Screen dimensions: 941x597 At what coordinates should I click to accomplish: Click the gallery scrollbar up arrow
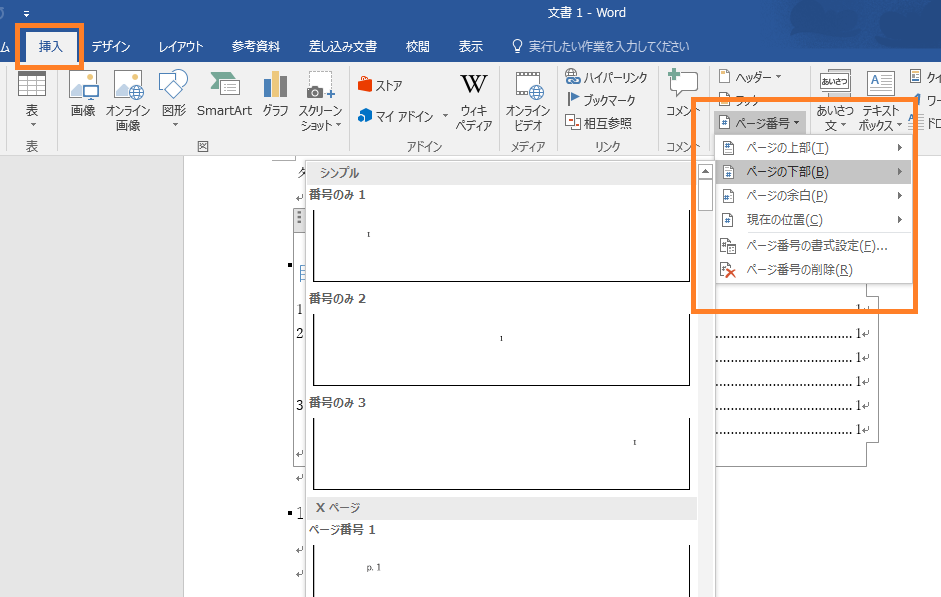[706, 172]
